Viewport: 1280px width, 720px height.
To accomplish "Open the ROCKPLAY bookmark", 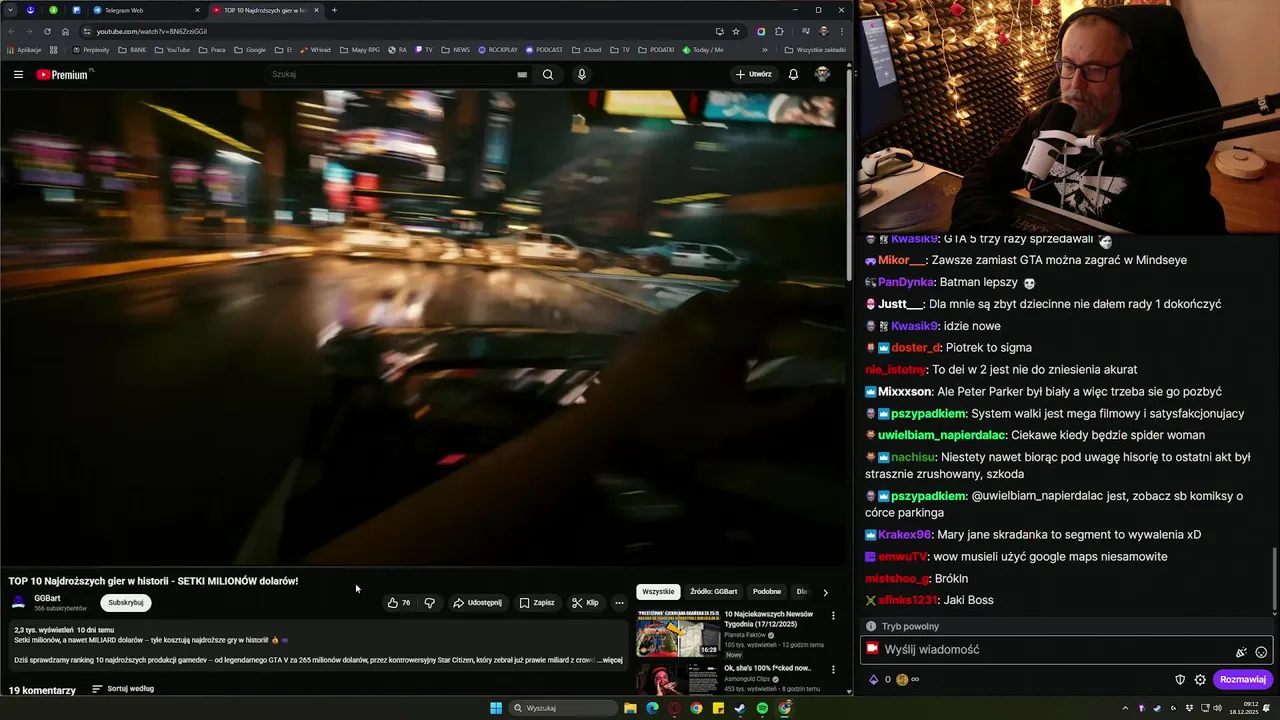I will click(x=497, y=49).
